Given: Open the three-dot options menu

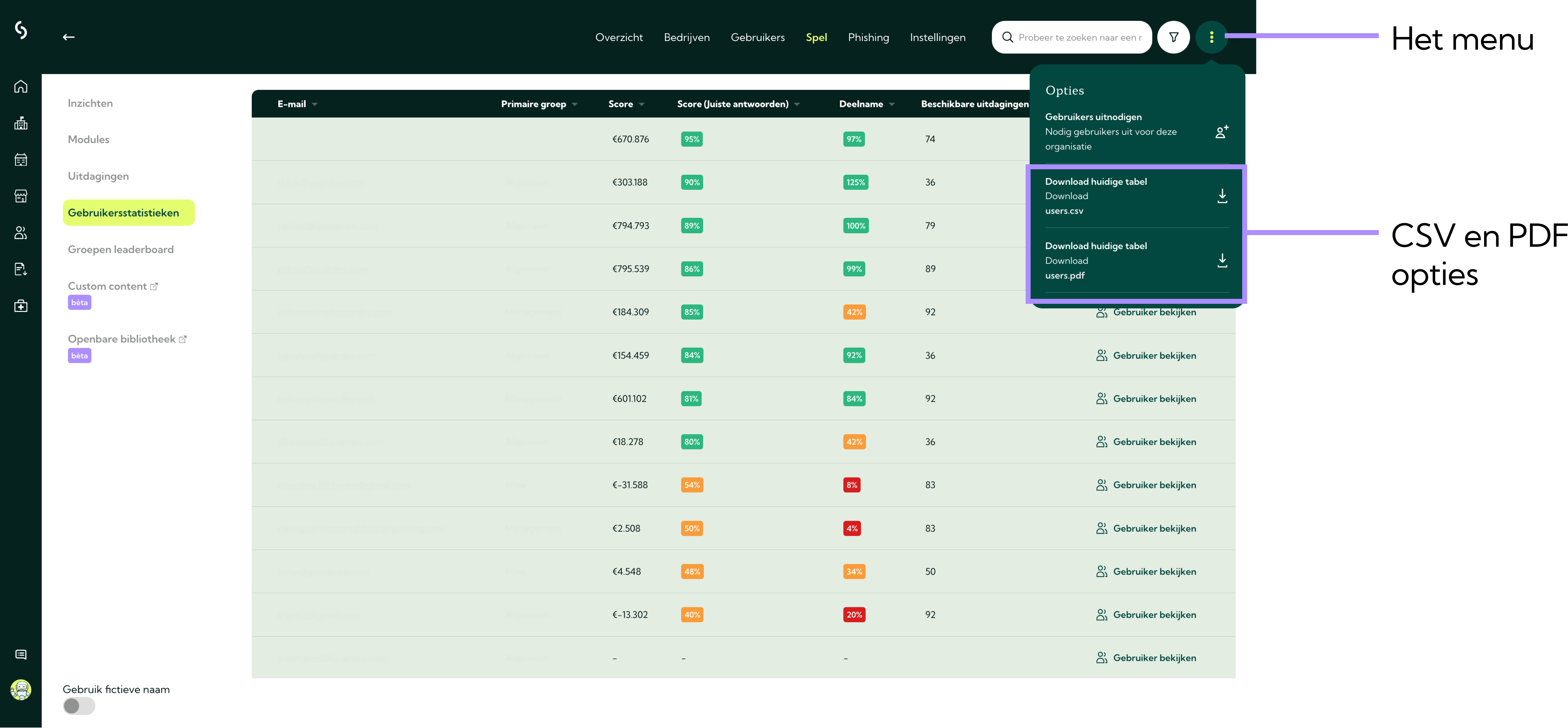Looking at the screenshot, I should pos(1211,37).
